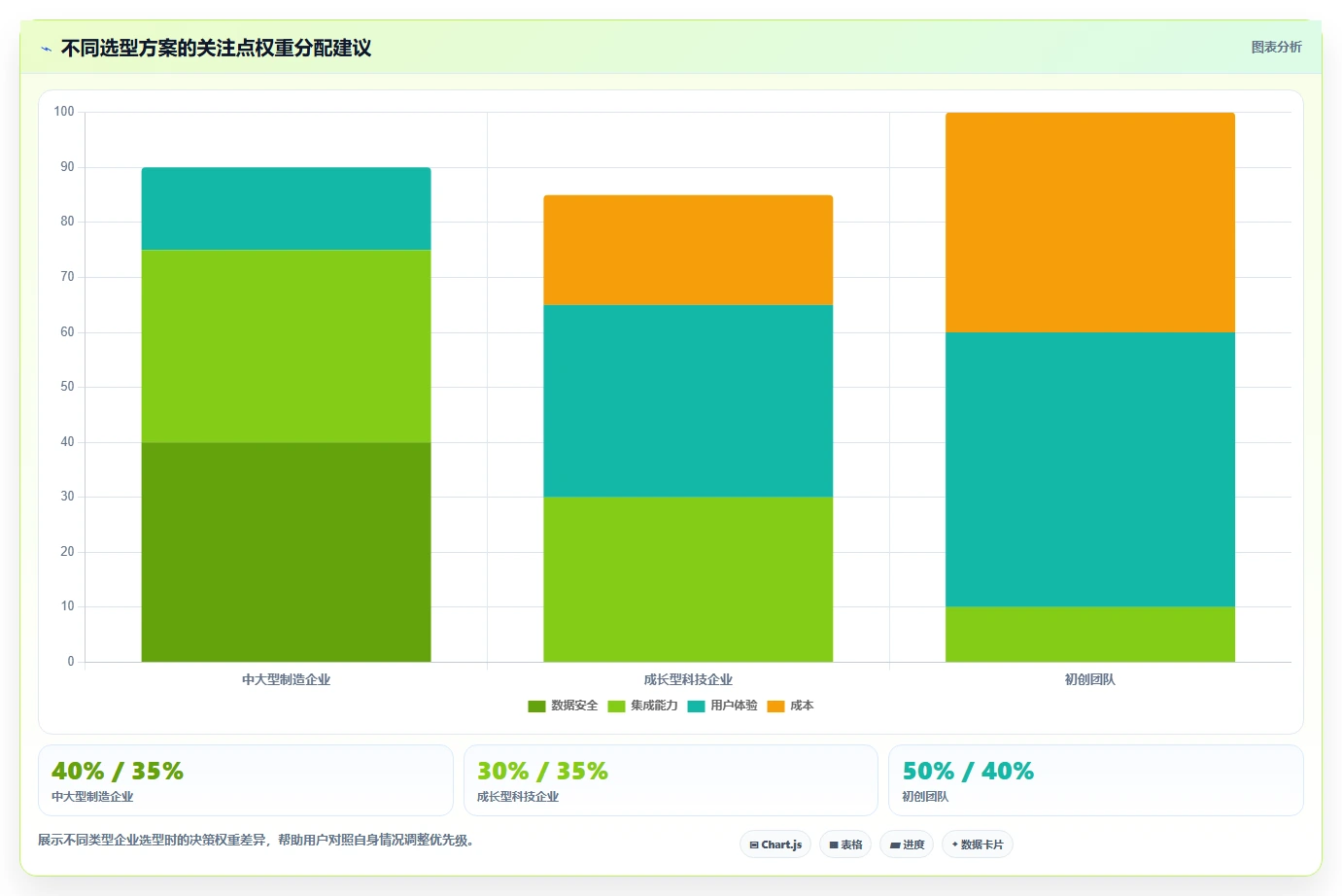This screenshot has width=1342, height=896.
Task: Toggle the 数据安全 legend item
Action: click(x=563, y=706)
